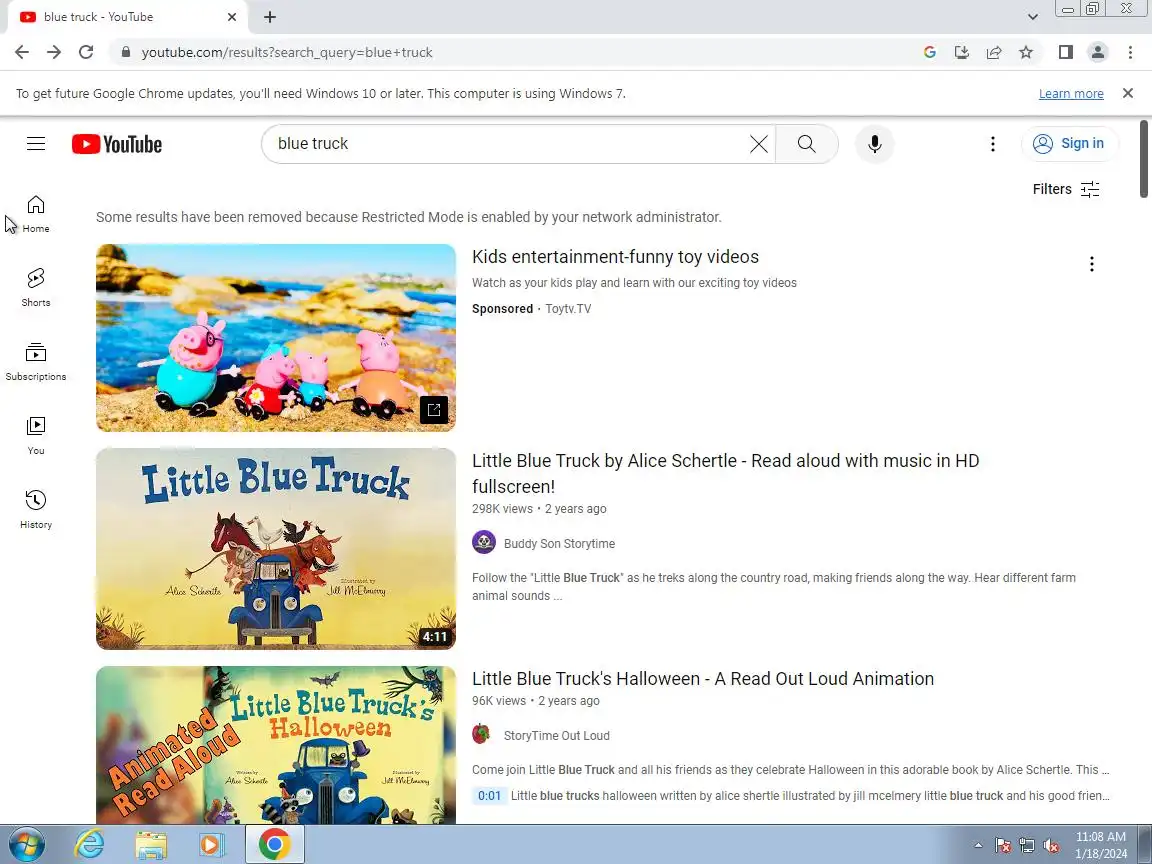Open the Chrome profile avatar

click(1098, 52)
